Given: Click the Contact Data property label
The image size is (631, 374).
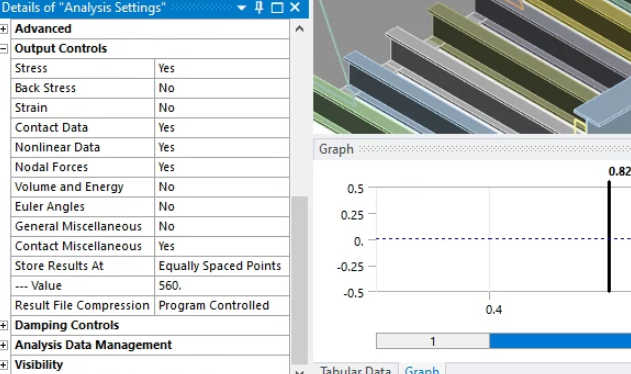Looking at the screenshot, I should 51,128.
